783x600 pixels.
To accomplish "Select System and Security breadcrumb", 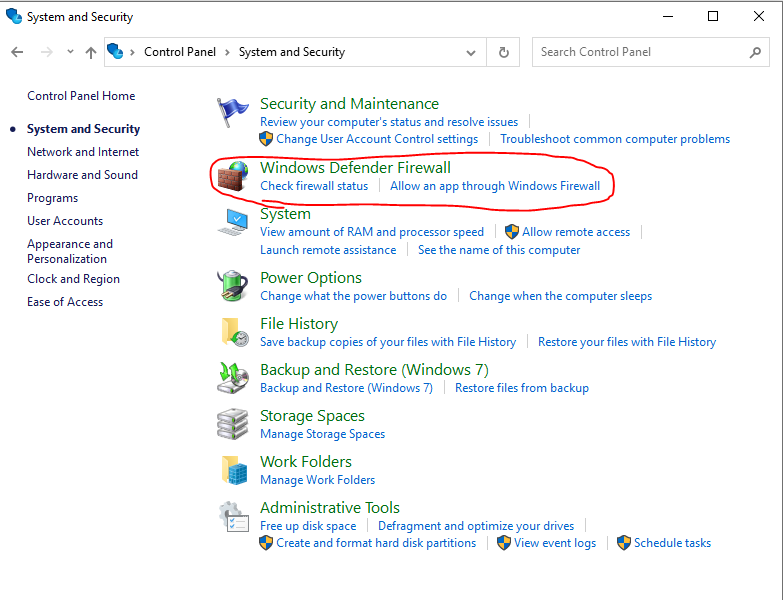I will click(292, 52).
